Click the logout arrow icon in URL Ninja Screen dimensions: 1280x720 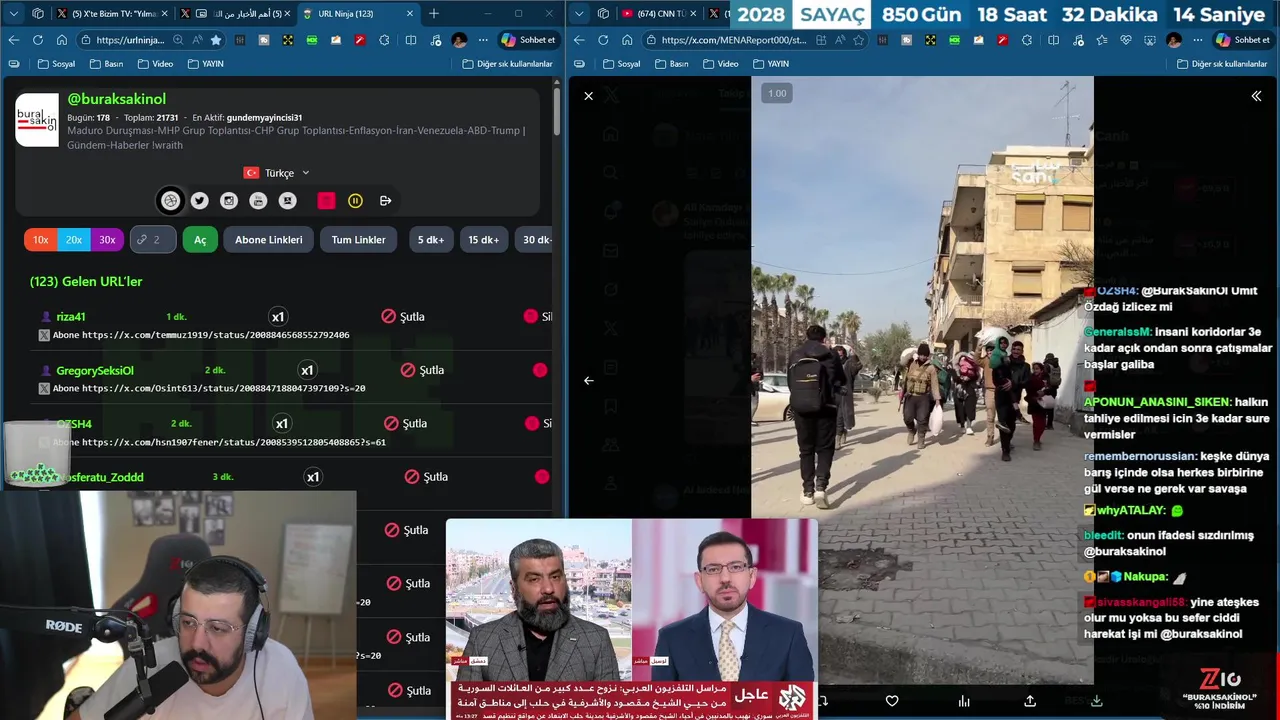(x=385, y=201)
